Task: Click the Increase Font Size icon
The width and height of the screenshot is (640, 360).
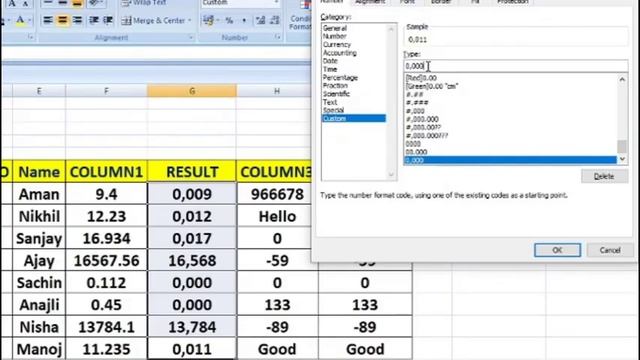Action: point(12,4)
